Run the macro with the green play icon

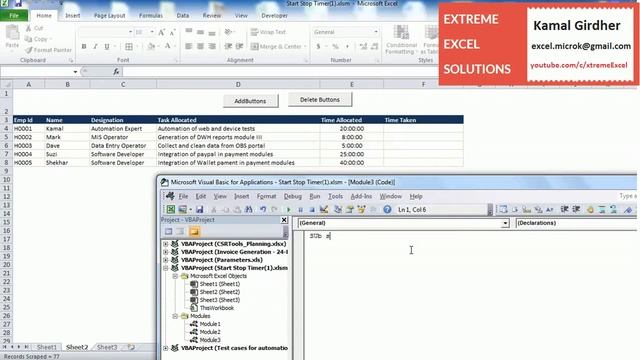coord(289,210)
